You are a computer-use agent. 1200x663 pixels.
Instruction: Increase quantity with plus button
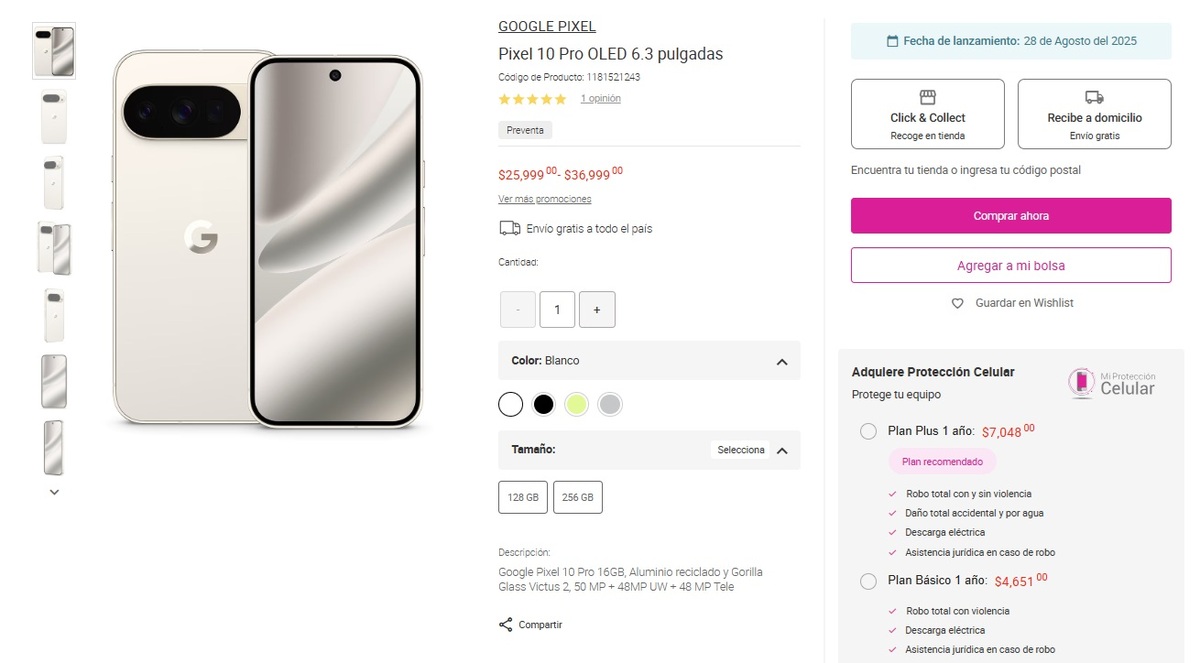pyautogui.click(x=597, y=310)
